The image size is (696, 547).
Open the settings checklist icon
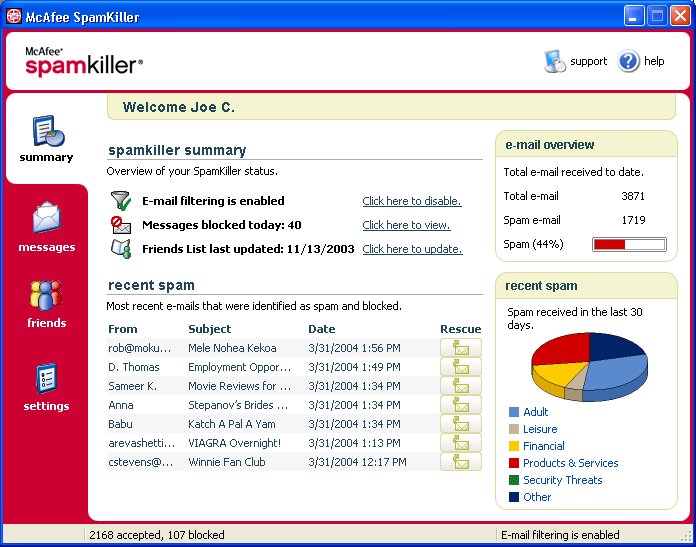pos(47,378)
